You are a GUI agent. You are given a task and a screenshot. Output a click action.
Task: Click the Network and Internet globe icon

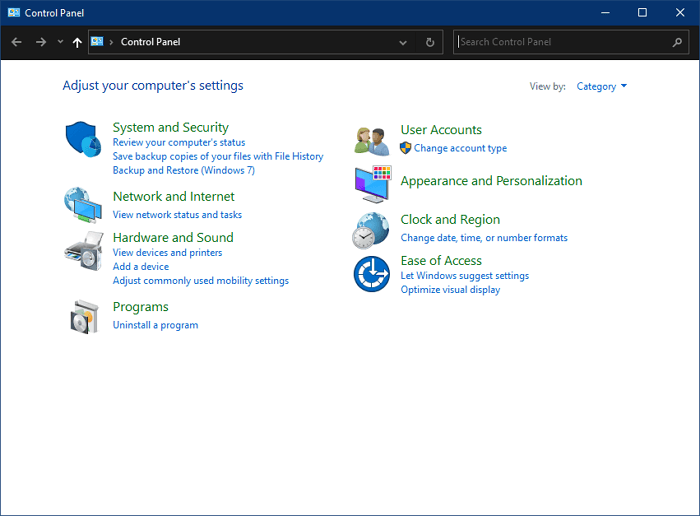83,204
